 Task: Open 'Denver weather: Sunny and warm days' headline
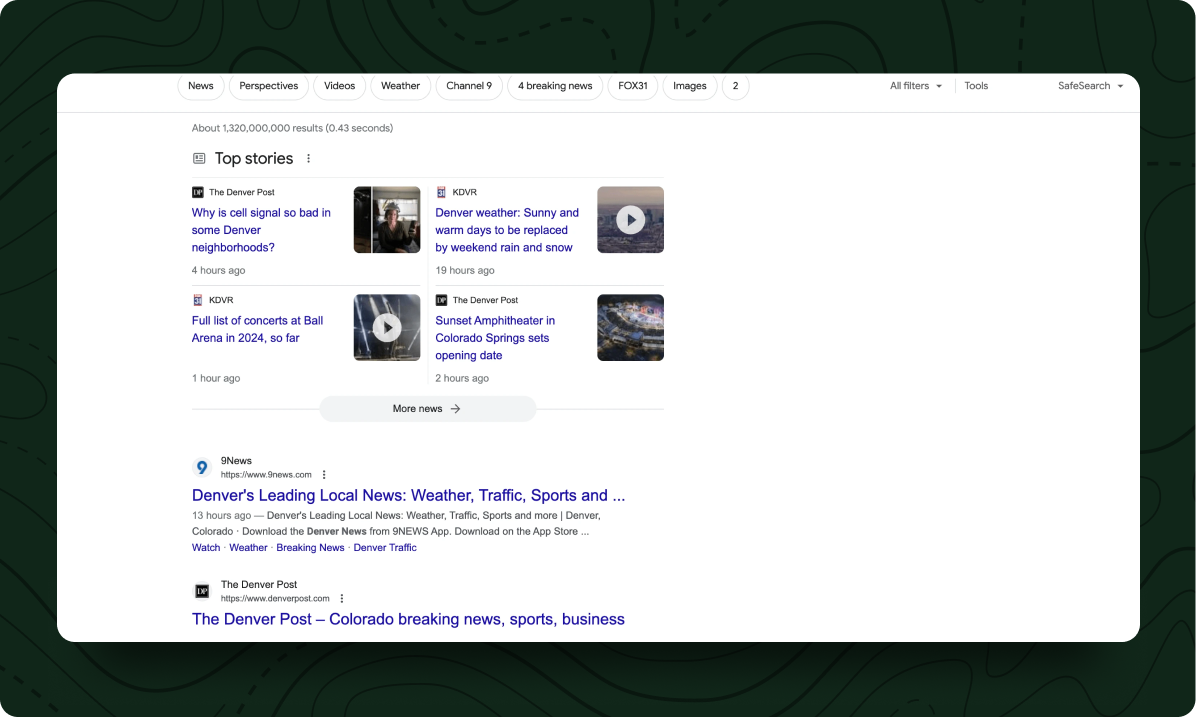point(506,230)
